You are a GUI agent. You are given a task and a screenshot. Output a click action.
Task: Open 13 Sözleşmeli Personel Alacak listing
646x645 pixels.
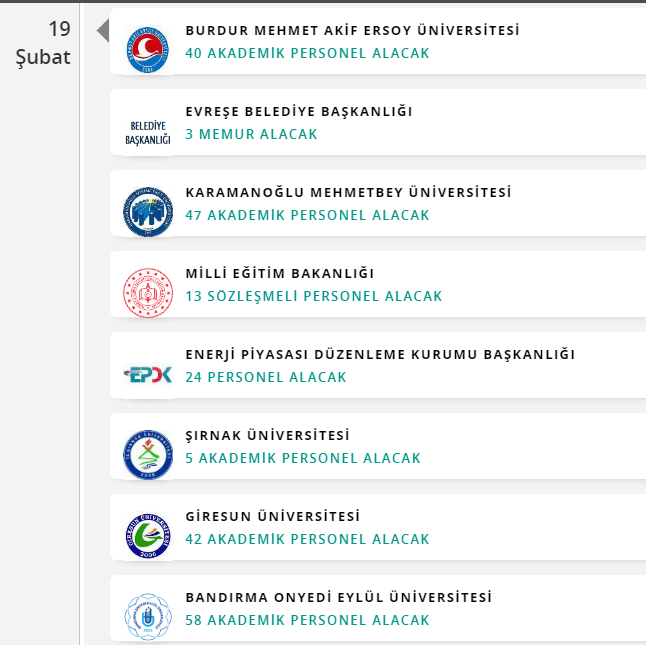click(x=314, y=296)
